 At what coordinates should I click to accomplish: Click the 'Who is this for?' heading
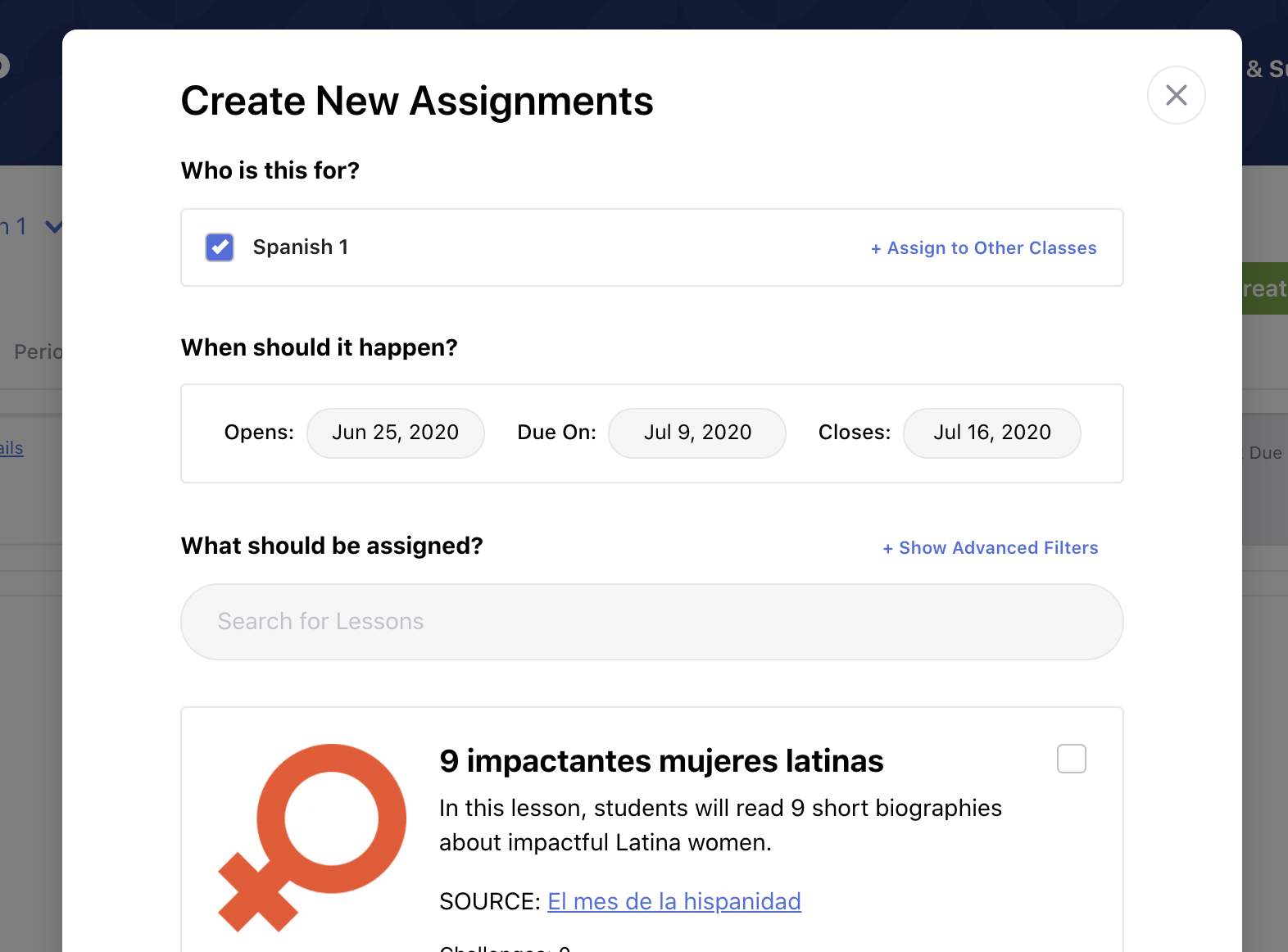tap(270, 170)
